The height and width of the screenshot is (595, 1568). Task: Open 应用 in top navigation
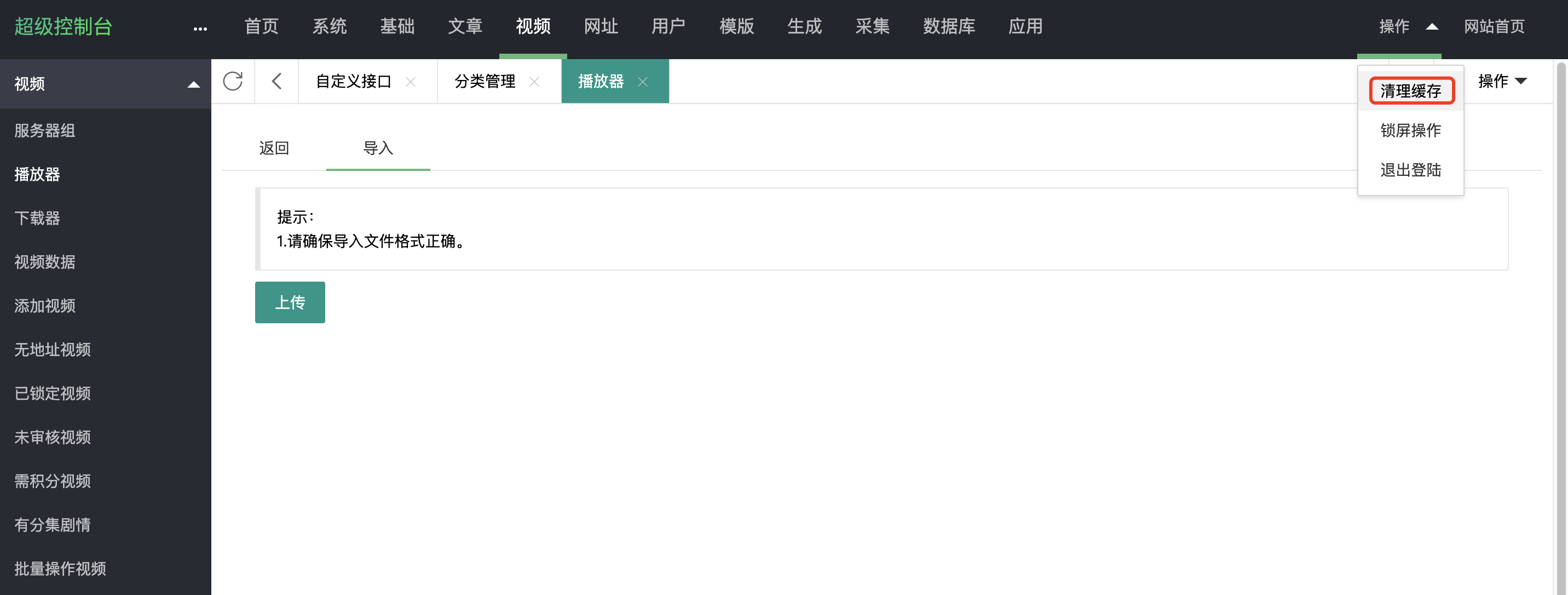[x=1025, y=26]
